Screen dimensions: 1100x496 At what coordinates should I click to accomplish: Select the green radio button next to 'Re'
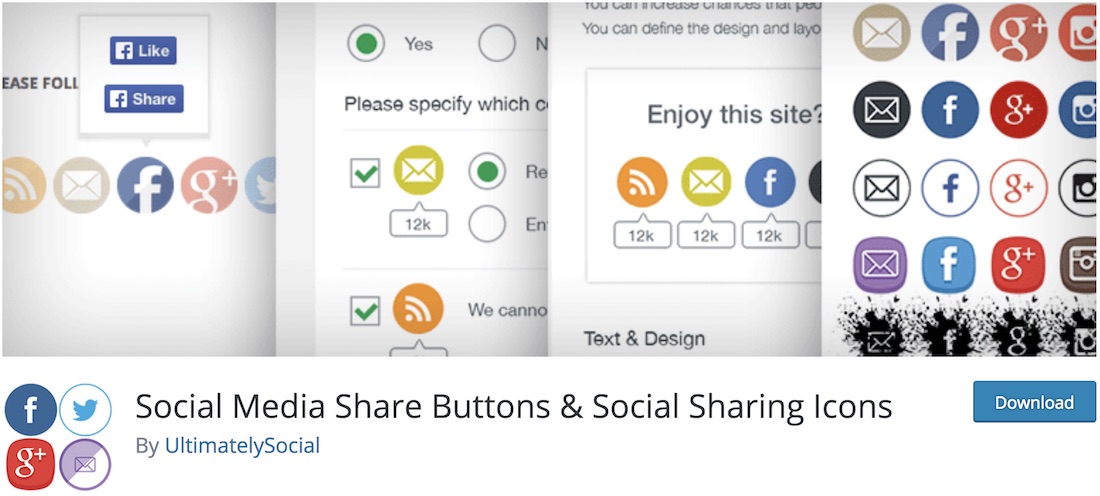pyautogui.click(x=487, y=170)
